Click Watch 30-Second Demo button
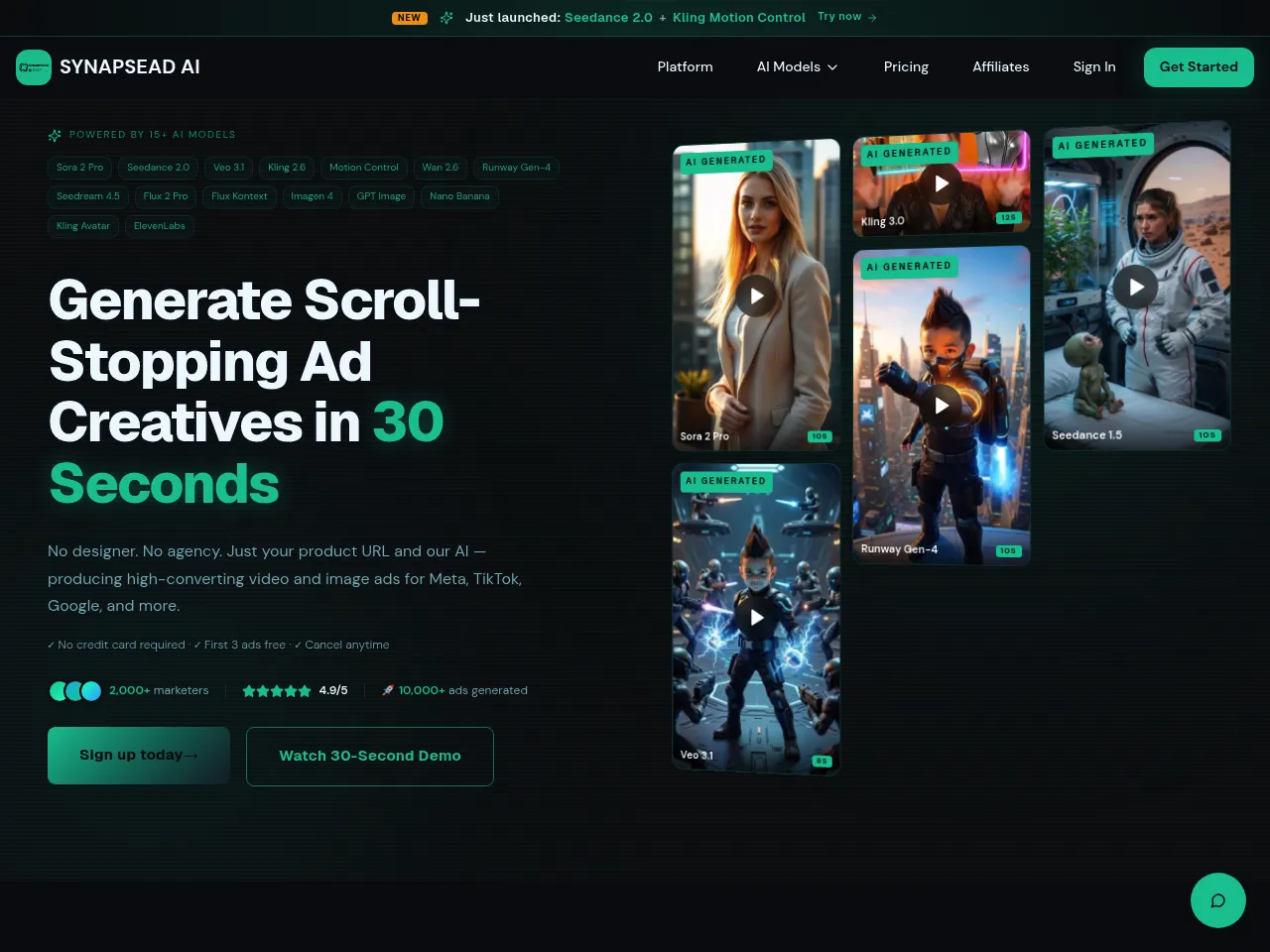The width and height of the screenshot is (1270, 952). point(370,757)
